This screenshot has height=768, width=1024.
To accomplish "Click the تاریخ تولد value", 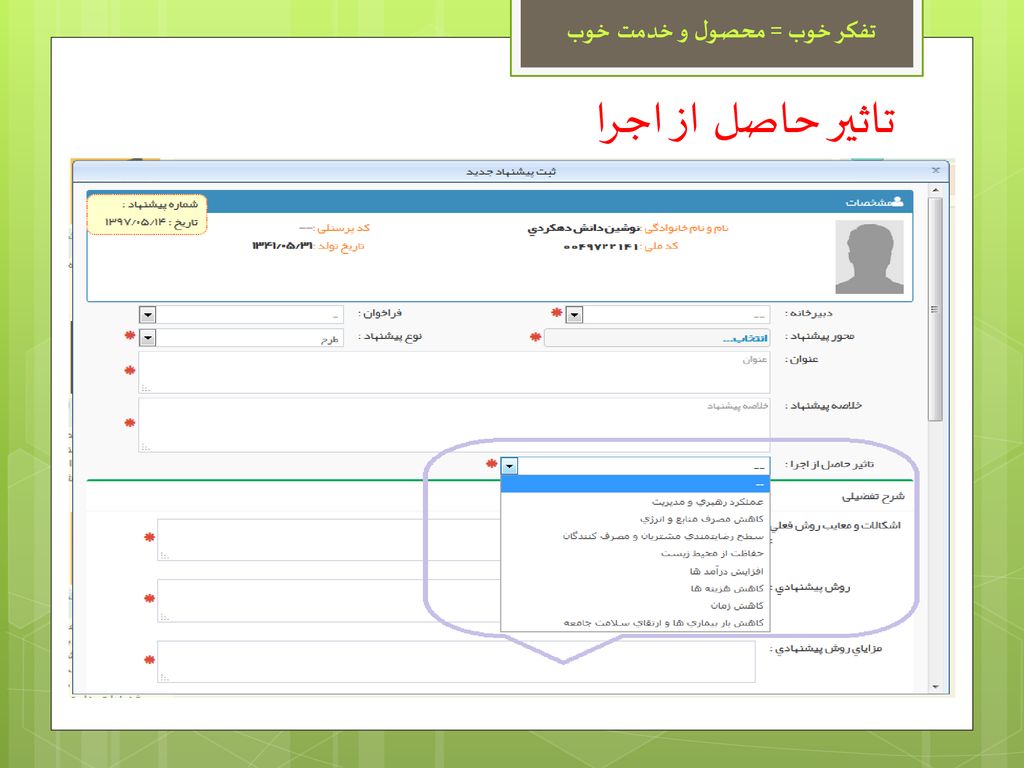I will pyautogui.click(x=282, y=246).
